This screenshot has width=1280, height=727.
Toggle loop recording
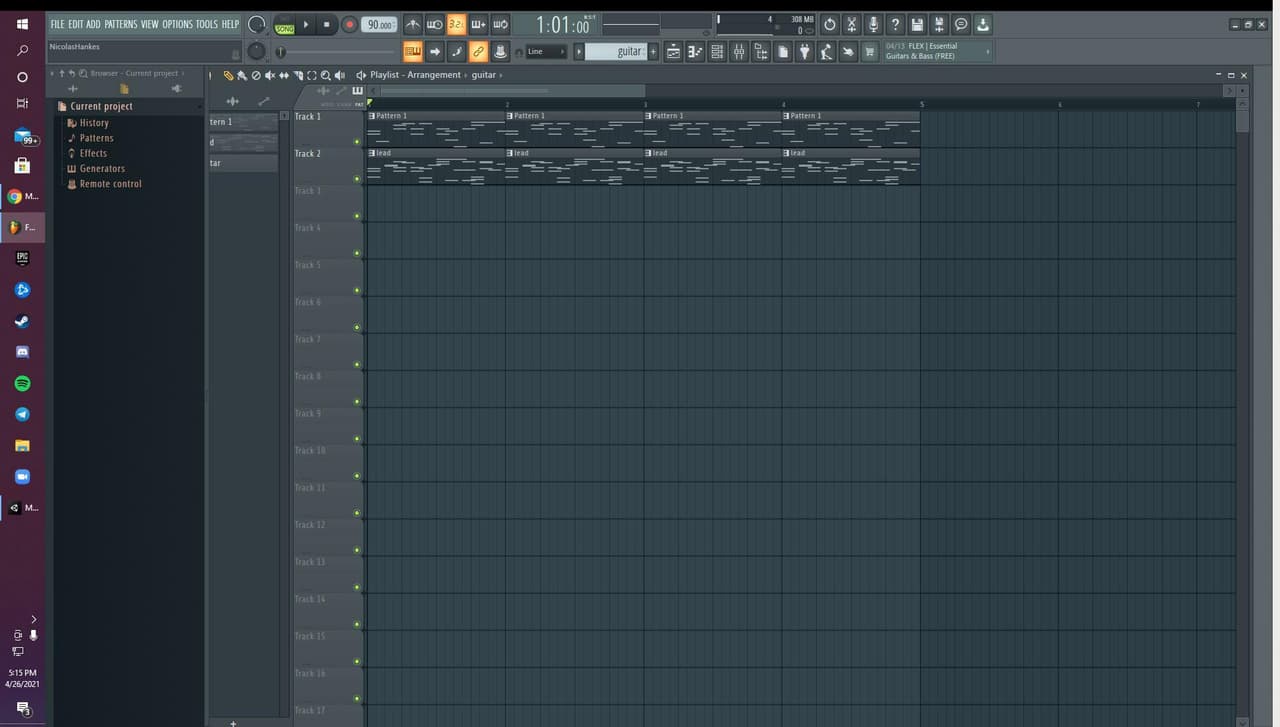(x=500, y=24)
